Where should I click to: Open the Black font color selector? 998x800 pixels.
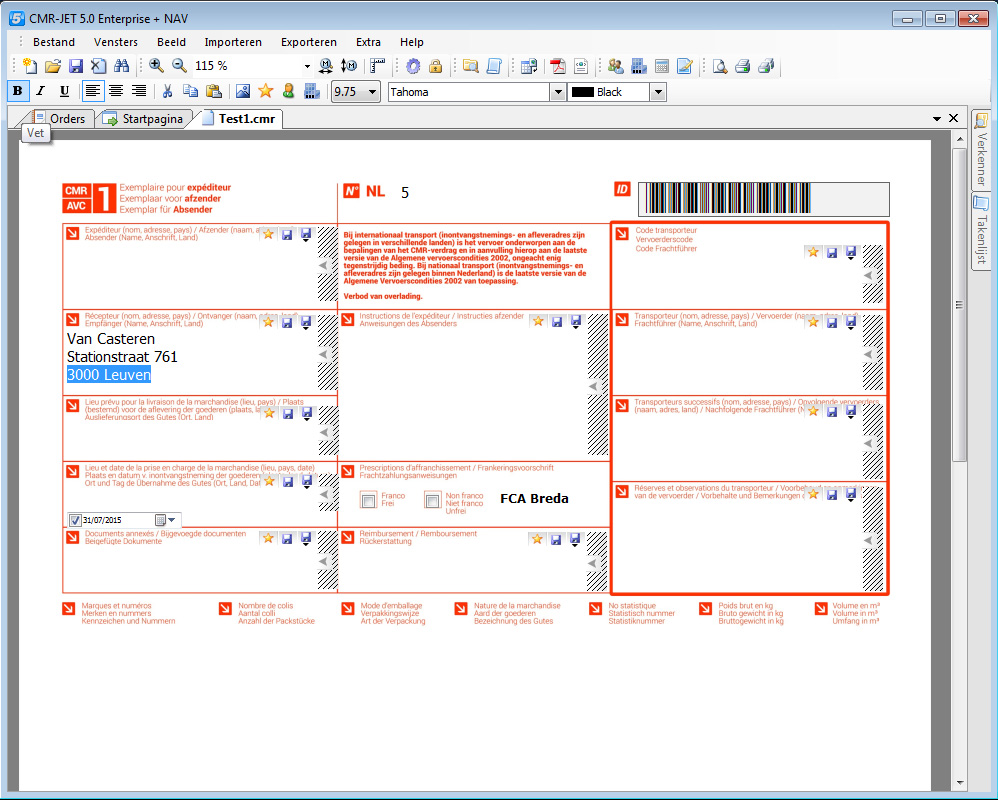(657, 91)
